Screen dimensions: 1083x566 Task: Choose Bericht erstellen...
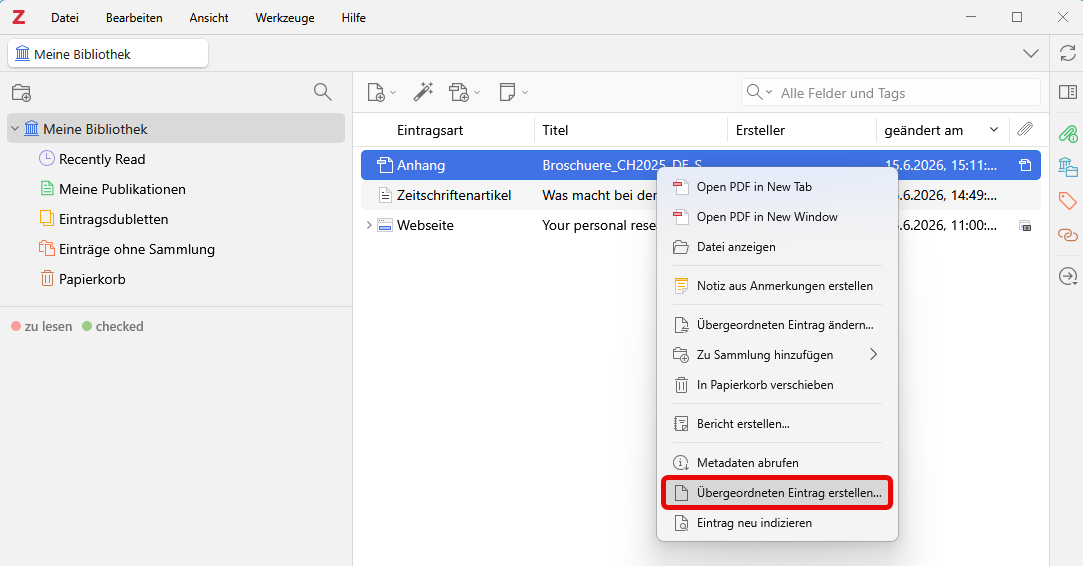click(x=778, y=424)
